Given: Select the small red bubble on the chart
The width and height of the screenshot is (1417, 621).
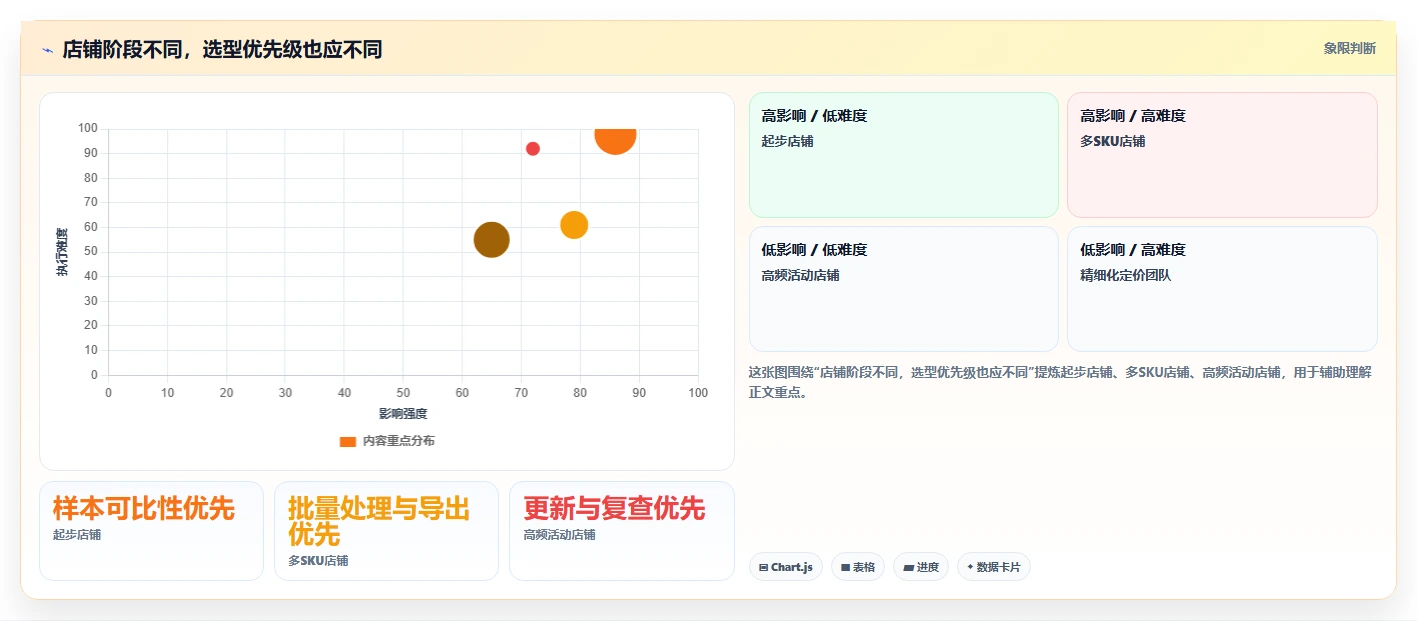Looking at the screenshot, I should (x=533, y=149).
